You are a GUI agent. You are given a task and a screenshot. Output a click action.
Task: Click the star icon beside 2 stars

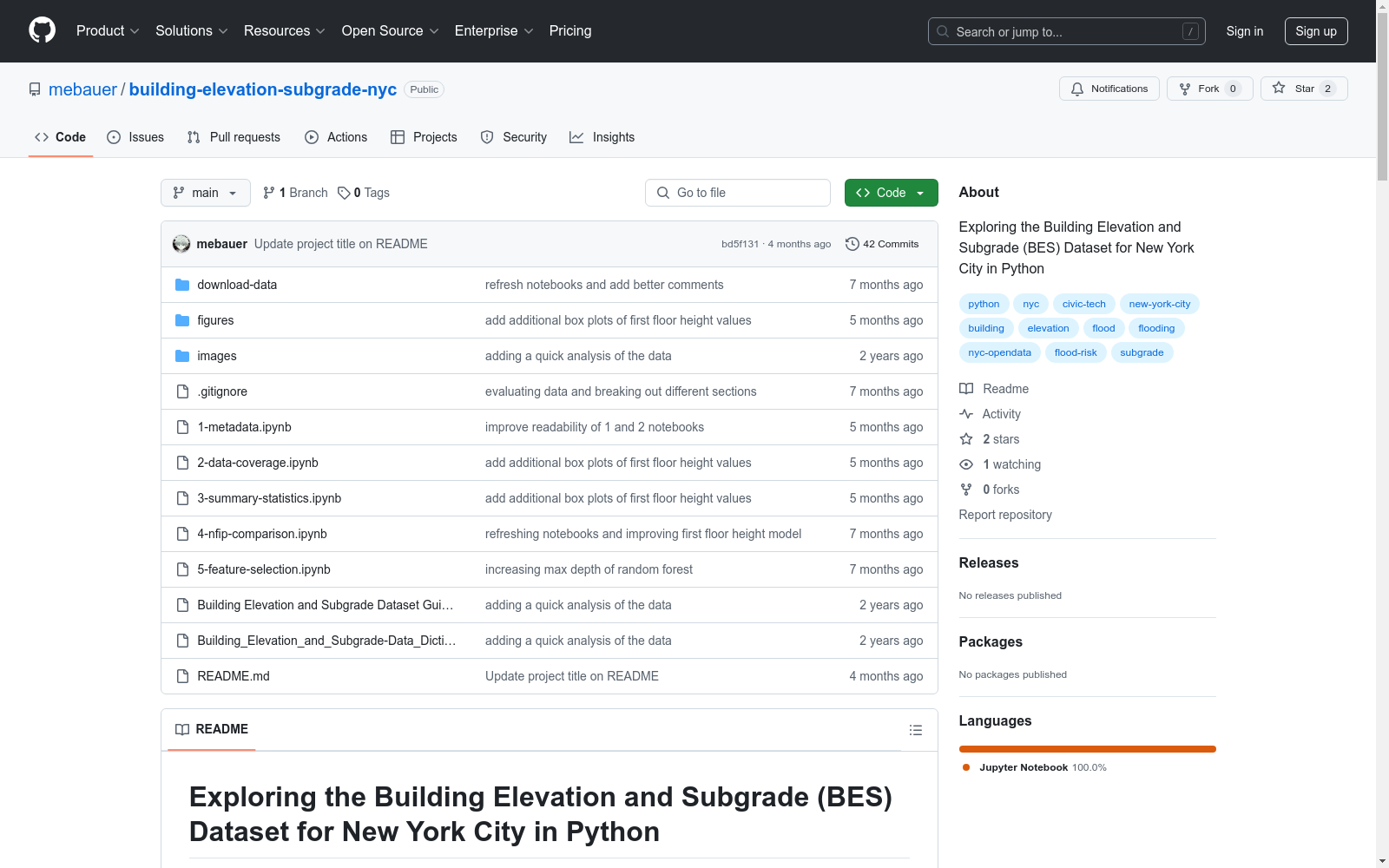(x=966, y=439)
